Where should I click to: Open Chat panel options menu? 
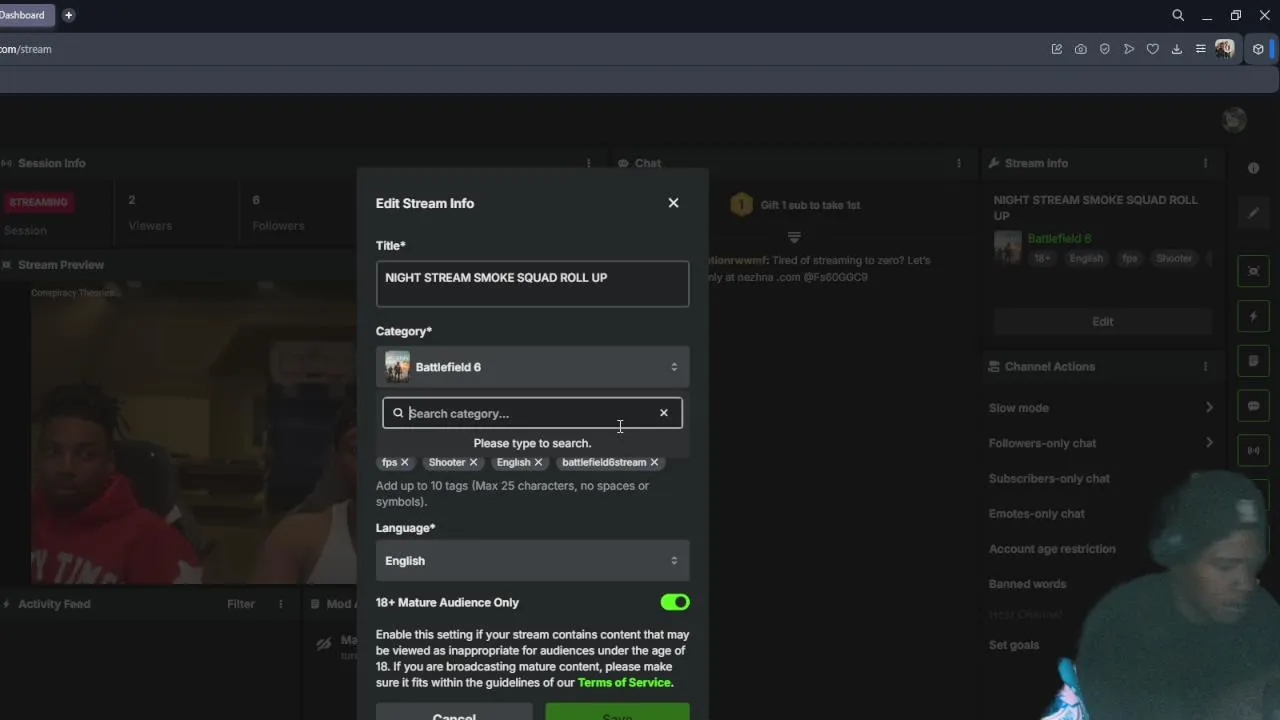tap(958, 163)
